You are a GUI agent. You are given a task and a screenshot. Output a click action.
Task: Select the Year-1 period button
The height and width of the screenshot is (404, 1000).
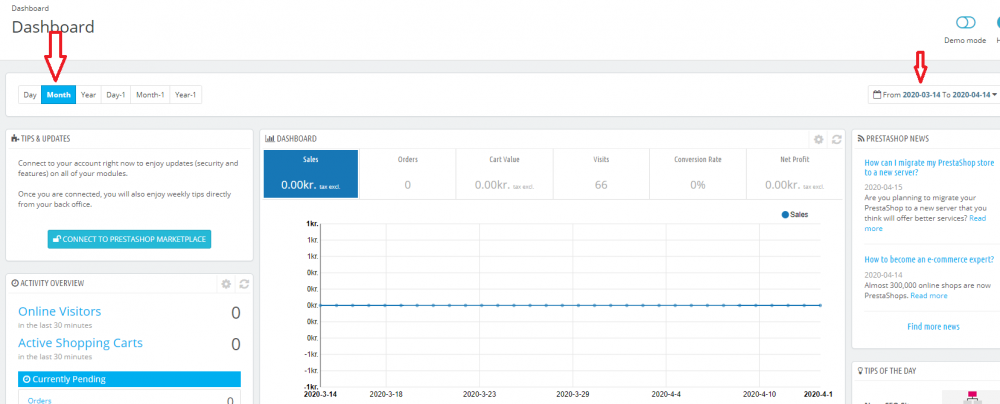pyautogui.click(x=185, y=95)
